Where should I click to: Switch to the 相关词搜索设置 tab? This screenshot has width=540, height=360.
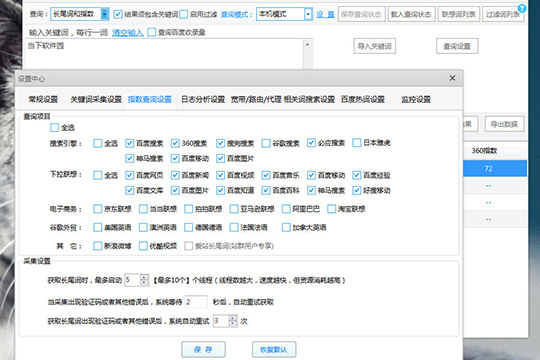[309, 100]
